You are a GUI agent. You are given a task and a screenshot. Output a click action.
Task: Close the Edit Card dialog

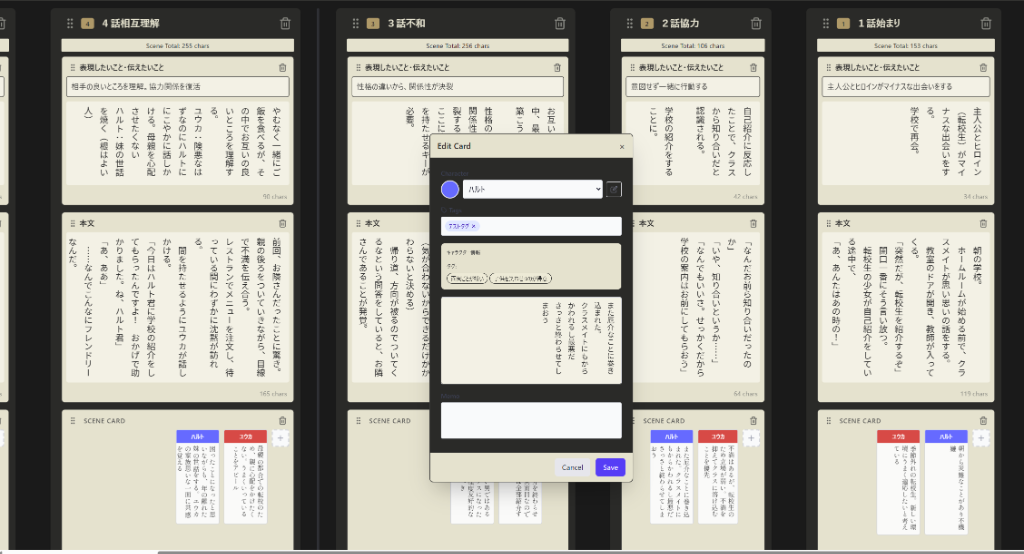pyautogui.click(x=622, y=146)
